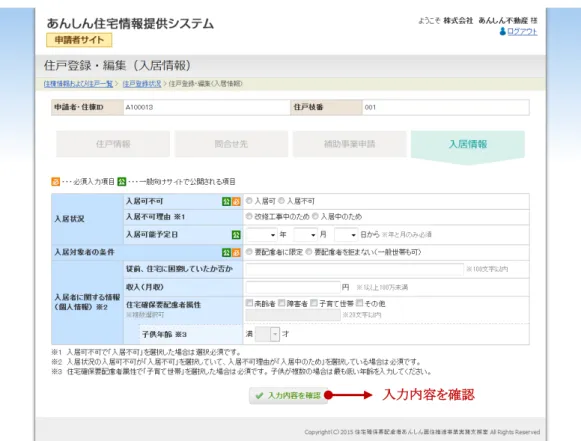This screenshot has height=441, width=581.
Task: Click the greyed その他 detail text field
Action: tap(293, 315)
